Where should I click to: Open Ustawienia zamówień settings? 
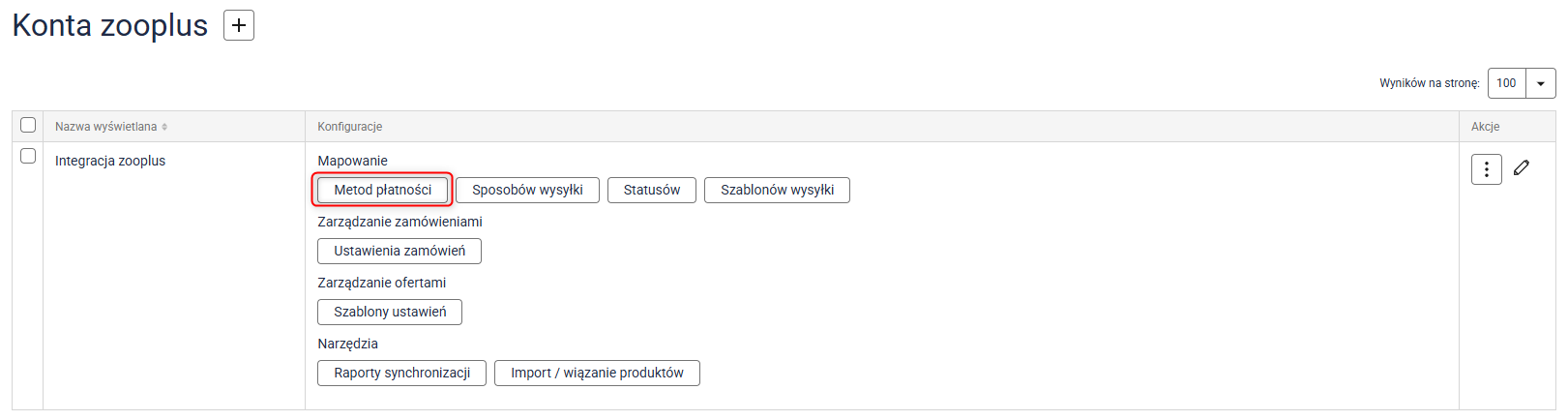(x=399, y=251)
